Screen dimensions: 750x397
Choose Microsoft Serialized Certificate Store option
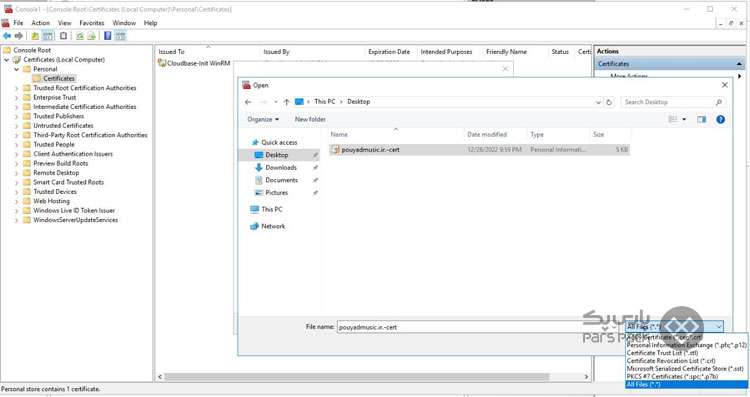[x=686, y=368]
